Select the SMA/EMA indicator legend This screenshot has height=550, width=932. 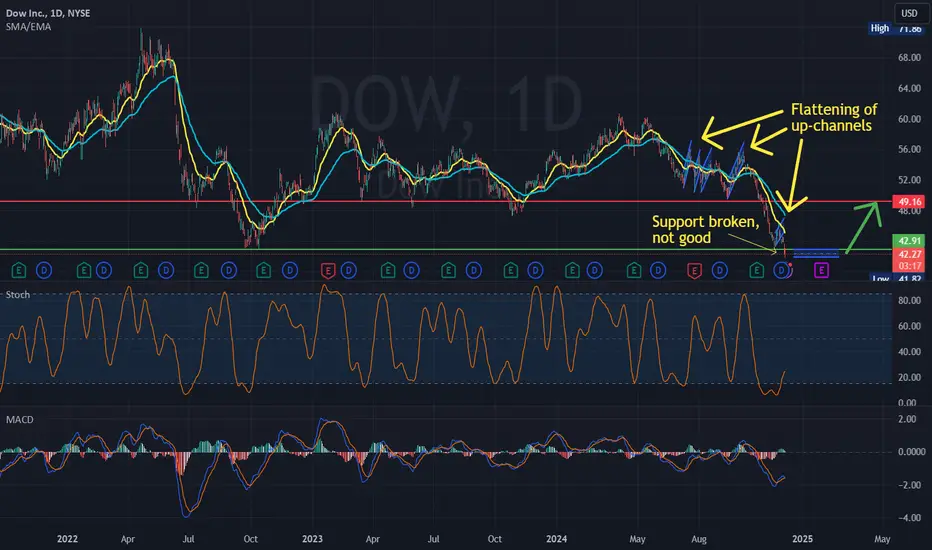click(x=29, y=27)
